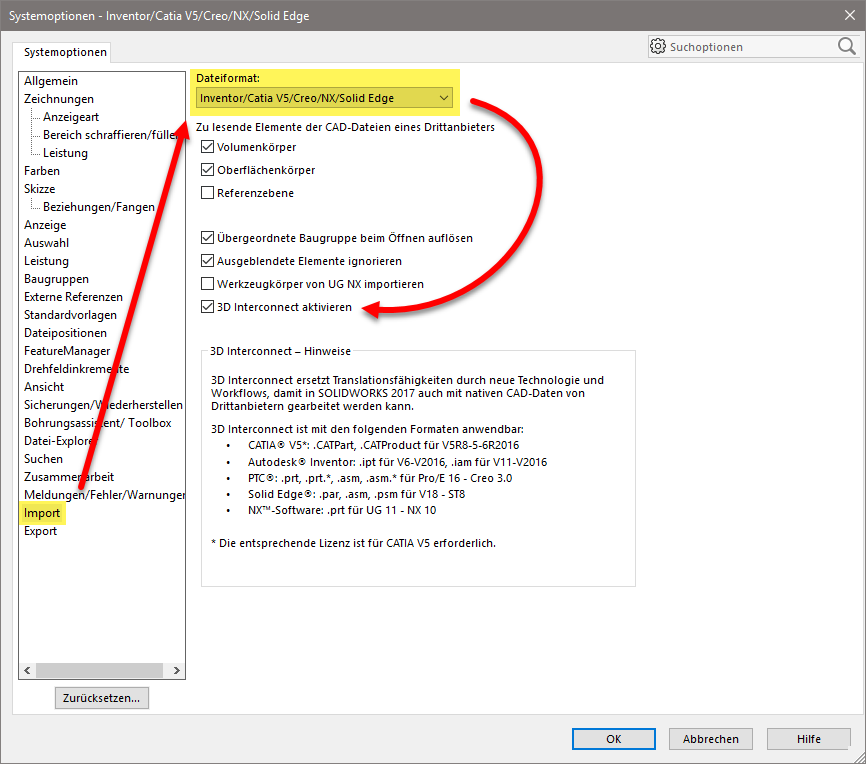Screen dimensions: 866x764
Task: Click the Abbrechen button
Action: 711,739
